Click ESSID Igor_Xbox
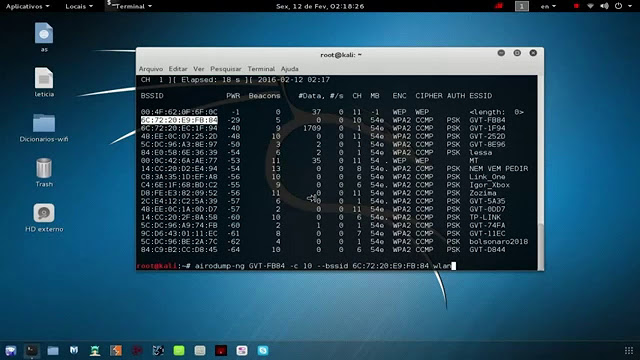 point(489,185)
